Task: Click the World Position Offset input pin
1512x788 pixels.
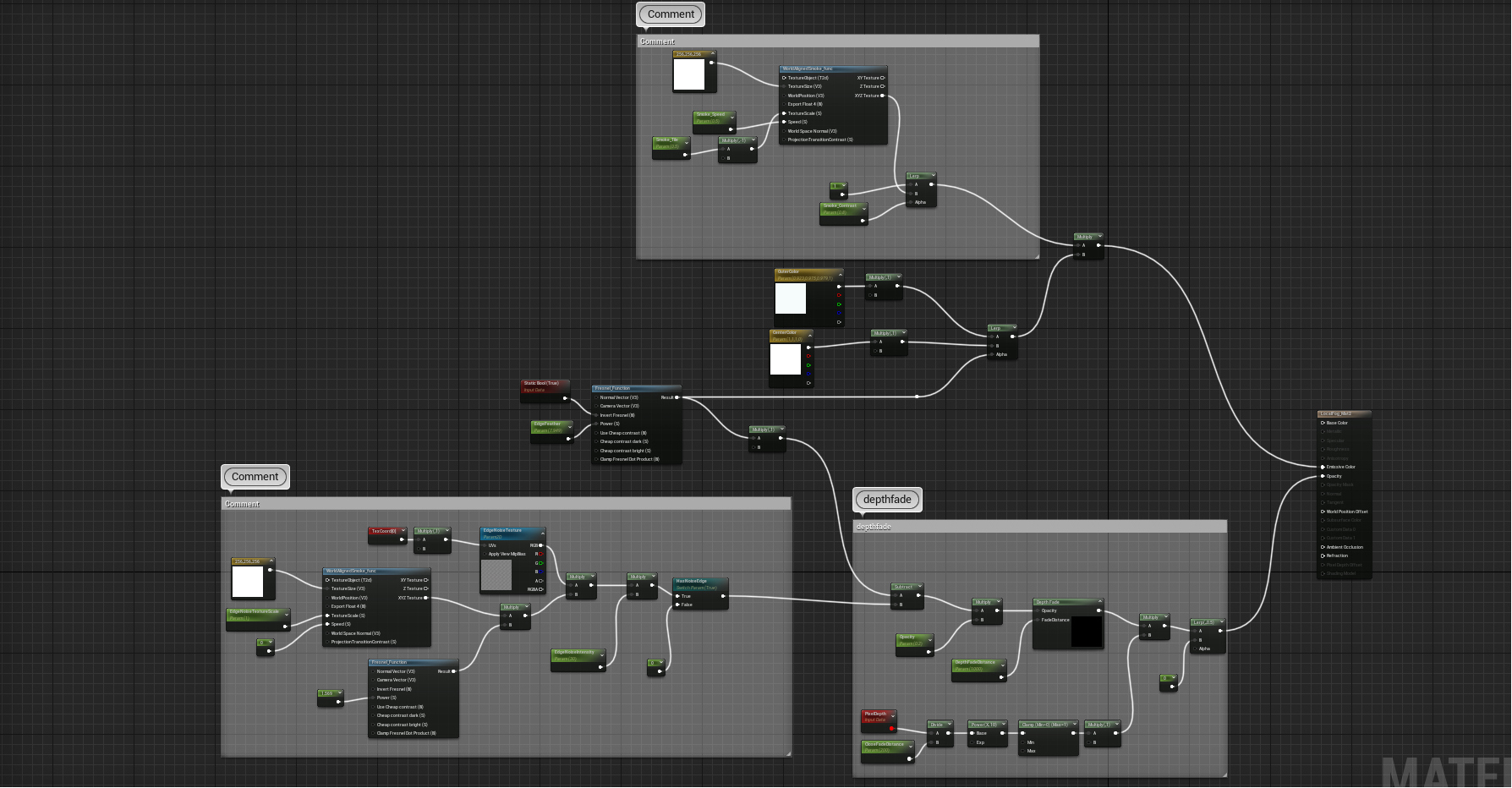Action: tap(1323, 512)
